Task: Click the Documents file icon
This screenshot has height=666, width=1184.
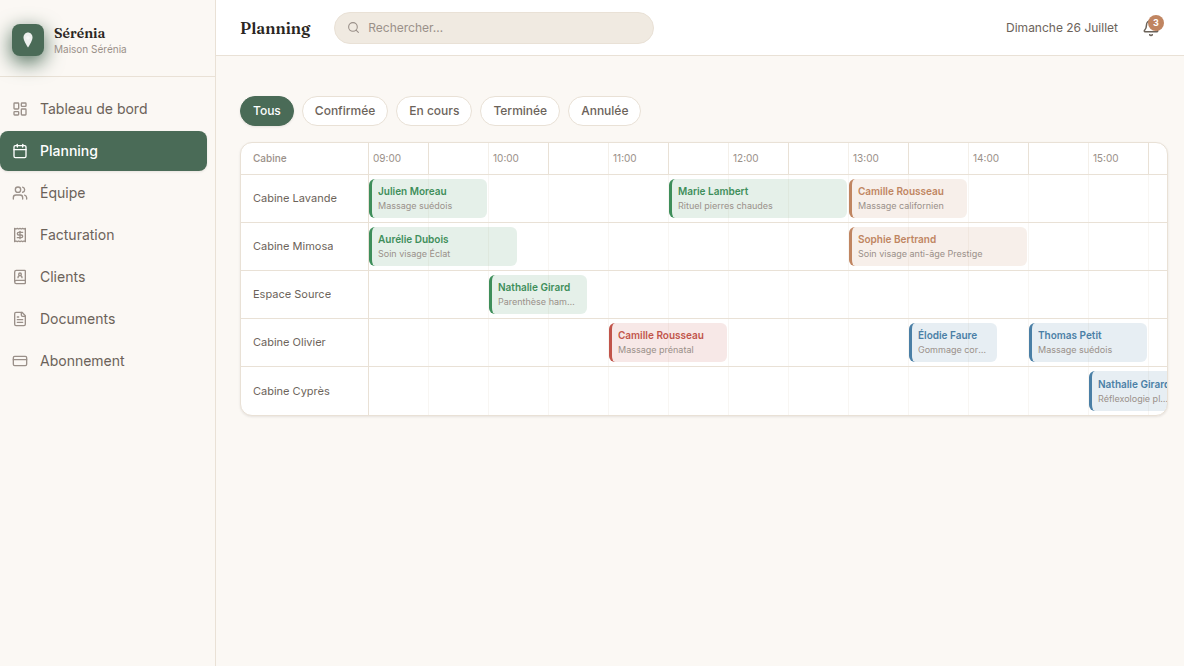Action: [x=20, y=319]
